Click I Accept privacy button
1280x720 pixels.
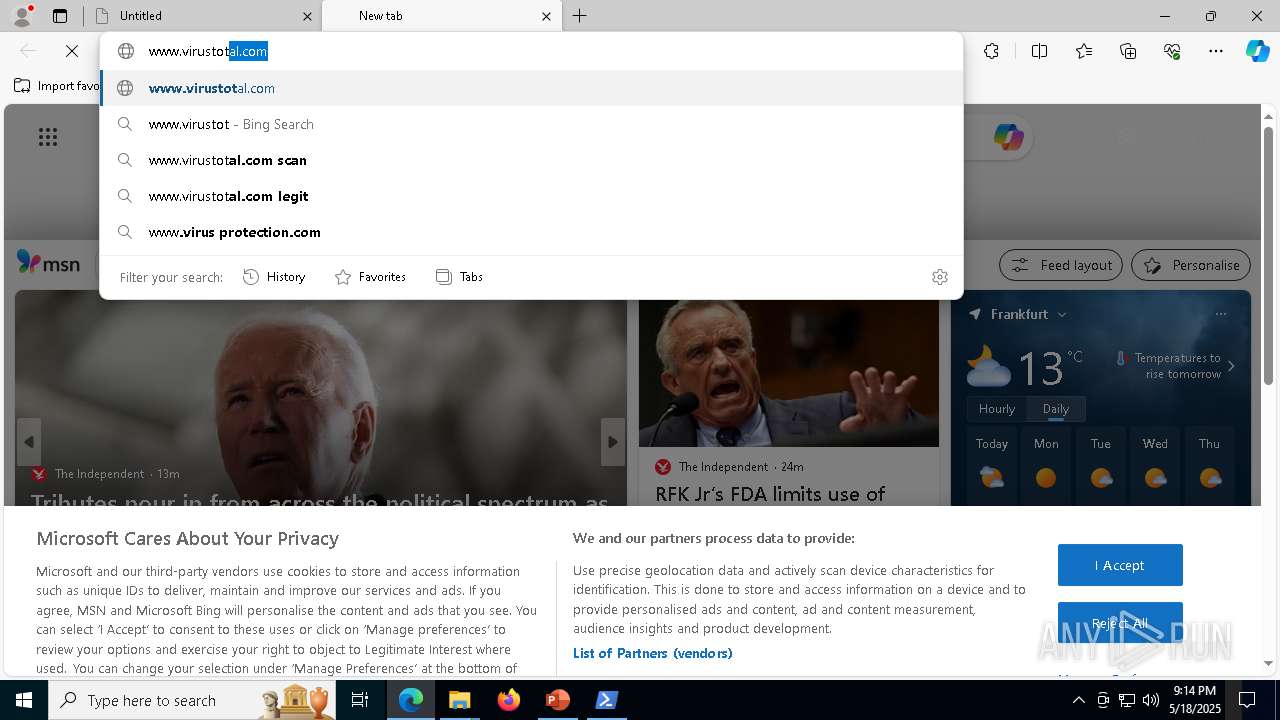[x=1120, y=565]
